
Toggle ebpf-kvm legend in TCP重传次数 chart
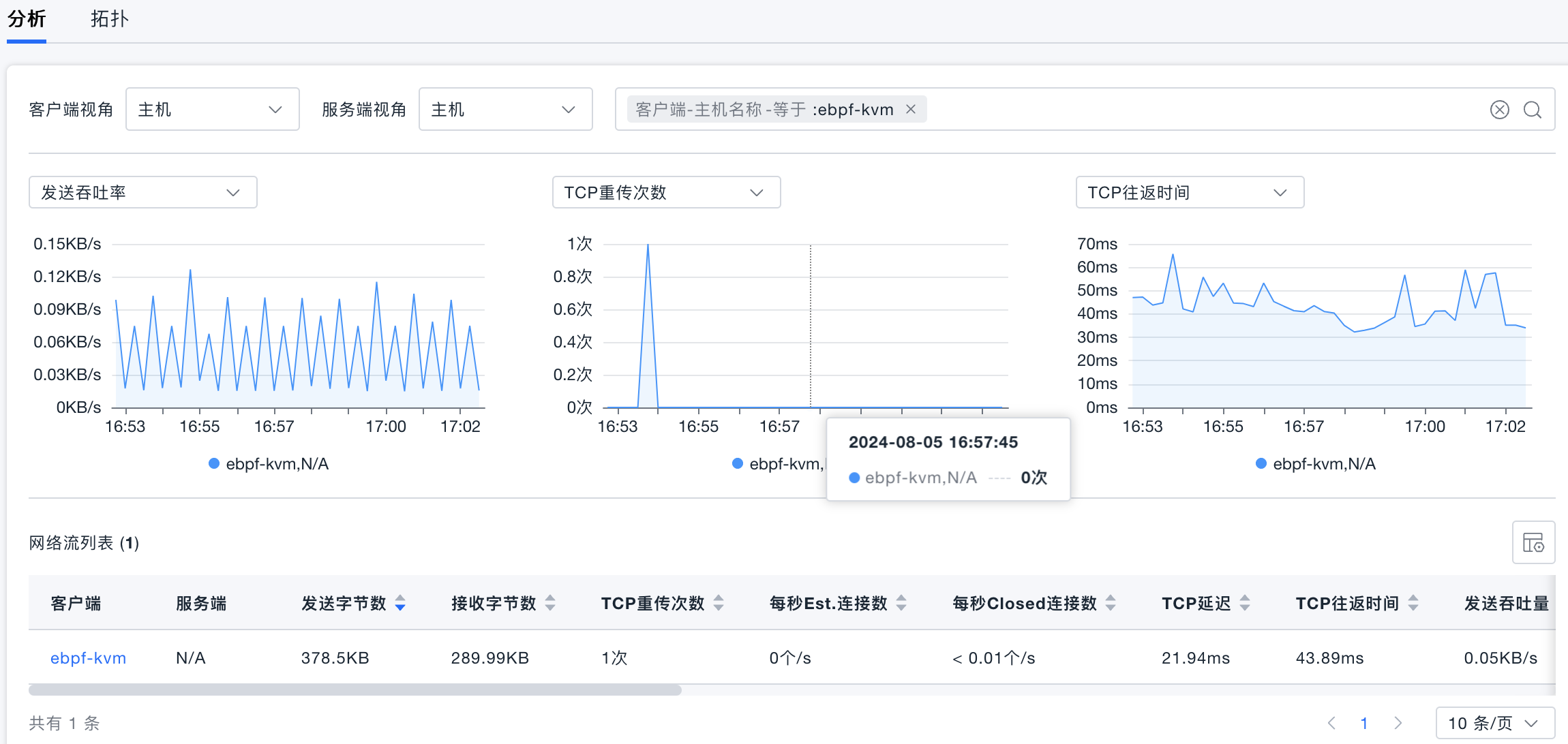[779, 464]
